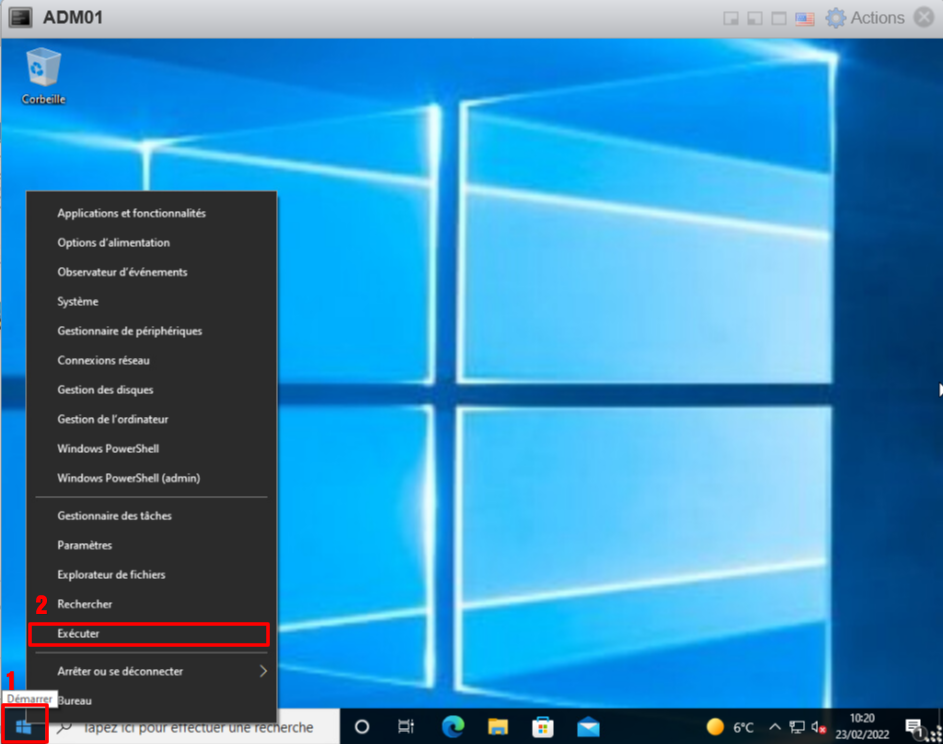
Task: Click the US flag keyboard layout icon
Action: [804, 18]
